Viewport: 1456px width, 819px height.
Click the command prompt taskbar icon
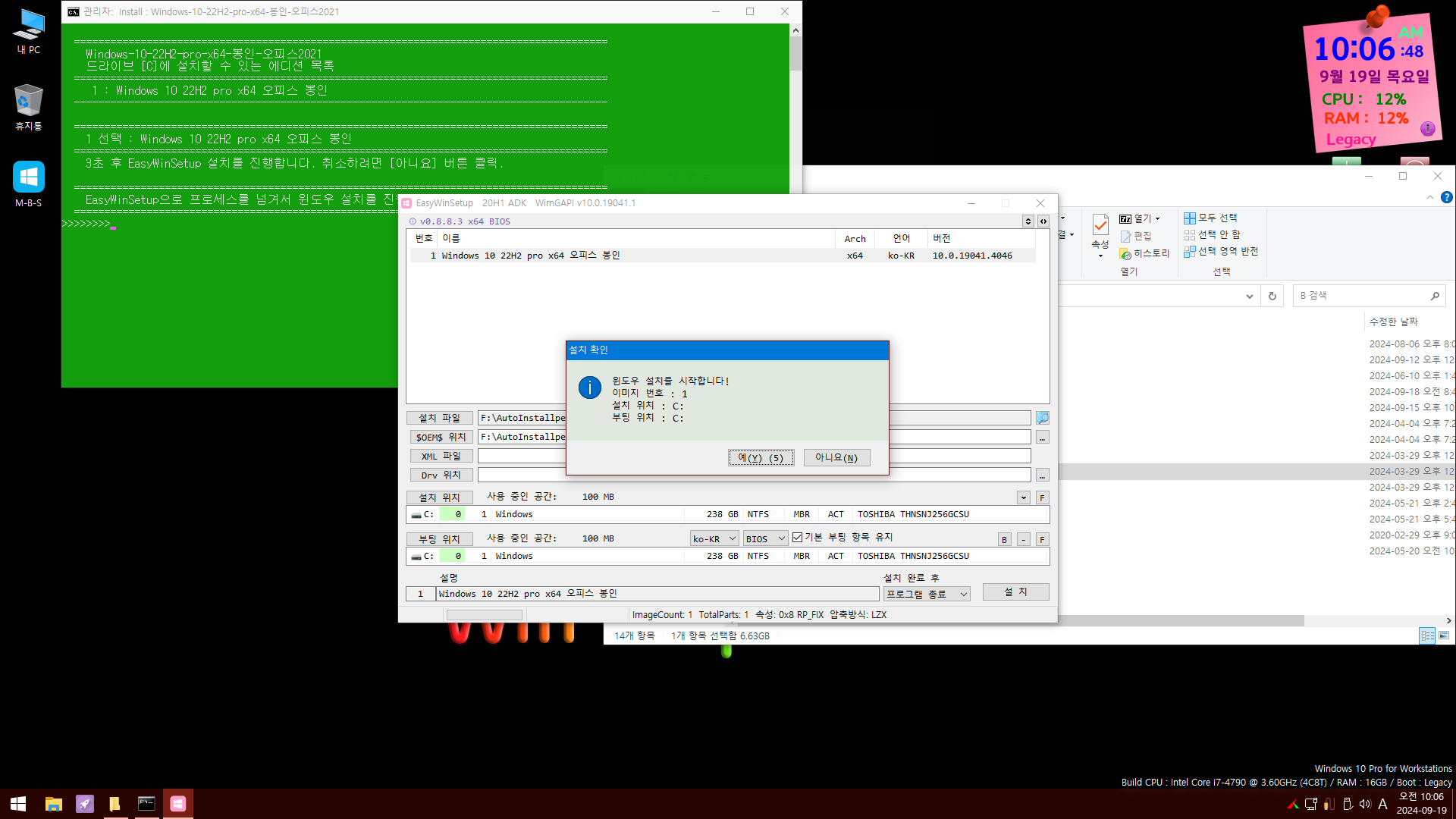146,804
